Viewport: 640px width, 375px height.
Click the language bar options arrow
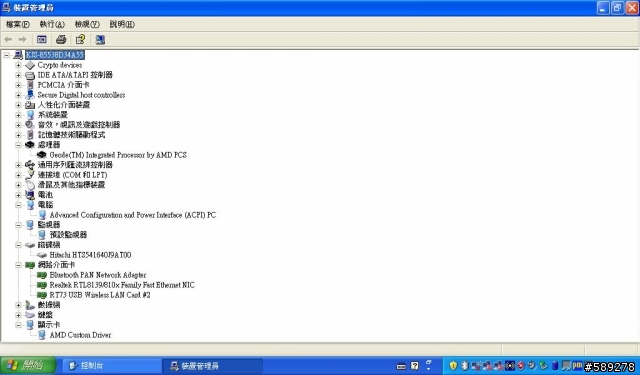tap(429, 368)
